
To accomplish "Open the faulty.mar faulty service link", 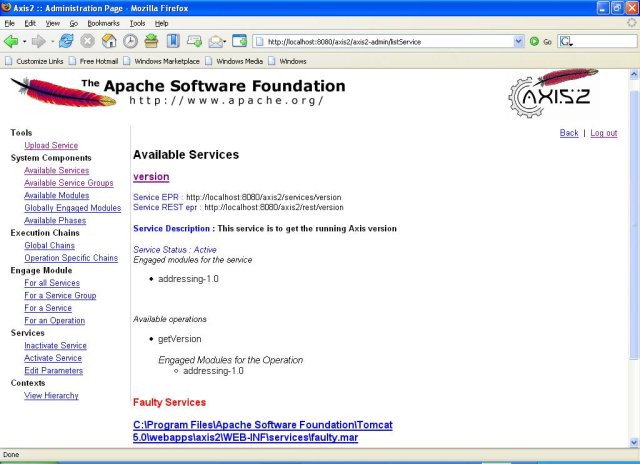I will tap(262, 431).
